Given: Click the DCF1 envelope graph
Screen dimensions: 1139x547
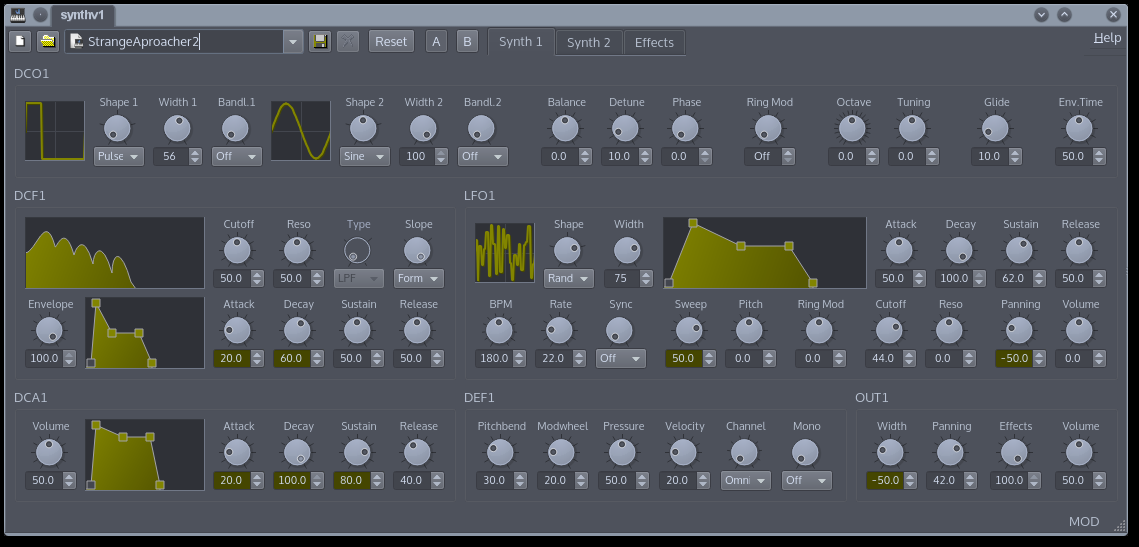Looking at the screenshot, I should tap(145, 333).
